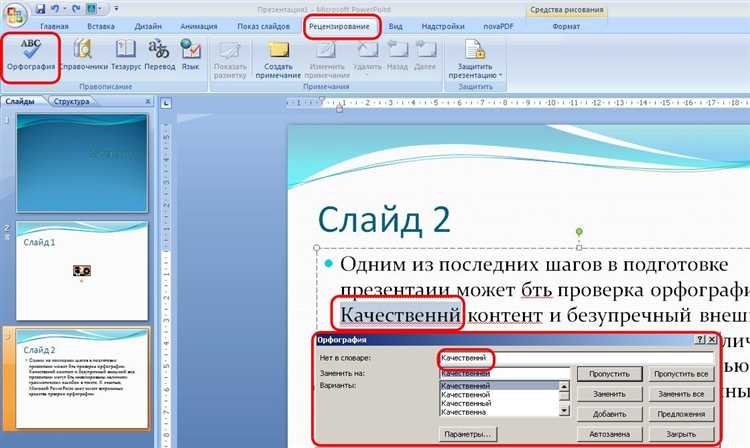Expand the Защитить презентацию dropdown

click(x=478, y=58)
